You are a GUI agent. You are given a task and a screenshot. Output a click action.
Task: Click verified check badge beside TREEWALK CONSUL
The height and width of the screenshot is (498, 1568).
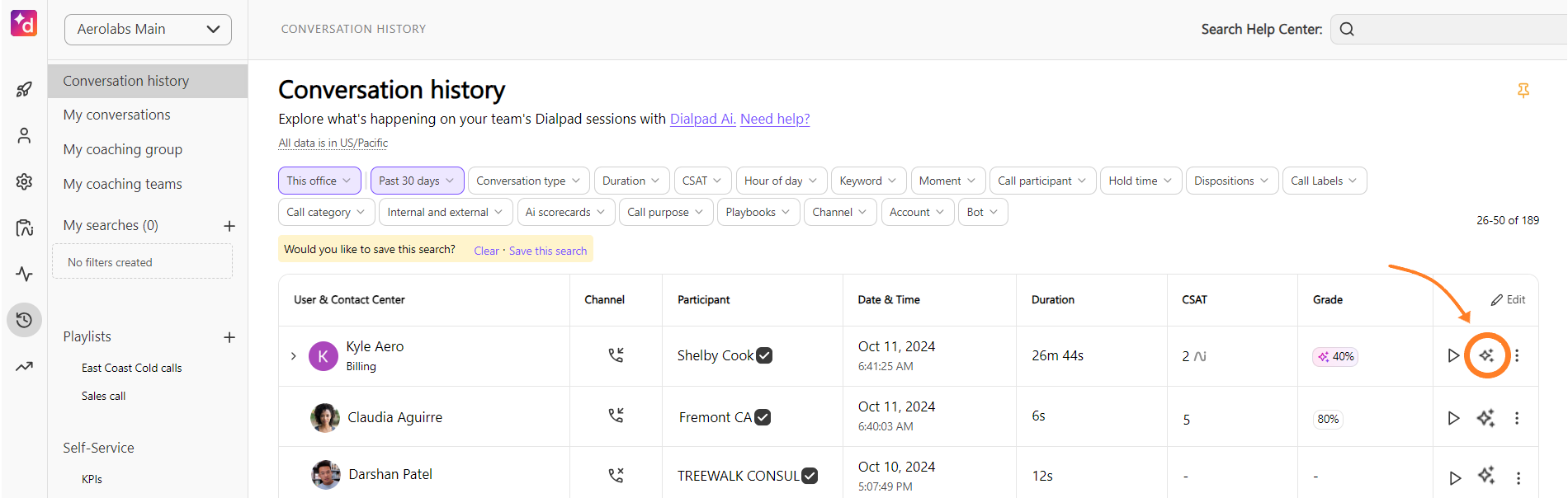click(x=810, y=476)
